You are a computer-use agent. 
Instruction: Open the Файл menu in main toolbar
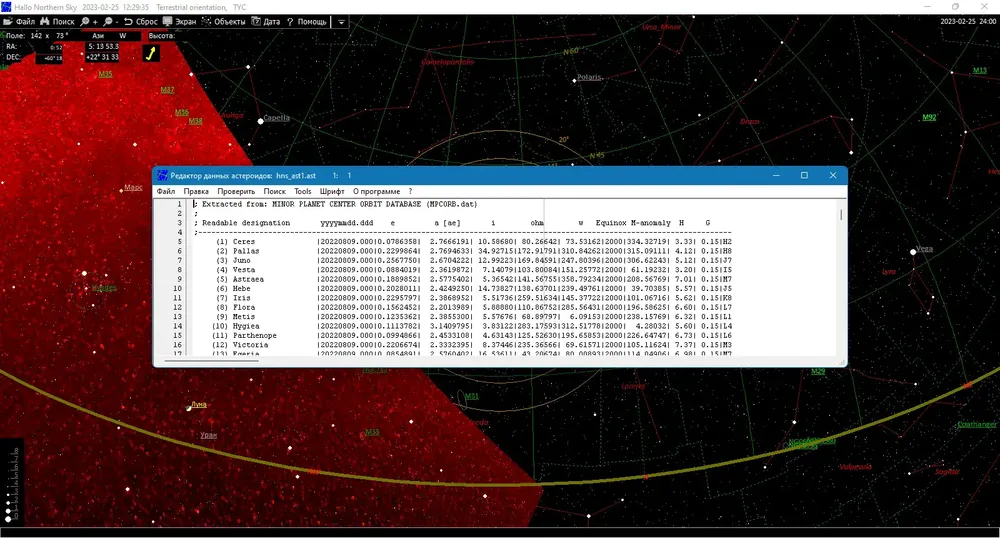[18, 22]
